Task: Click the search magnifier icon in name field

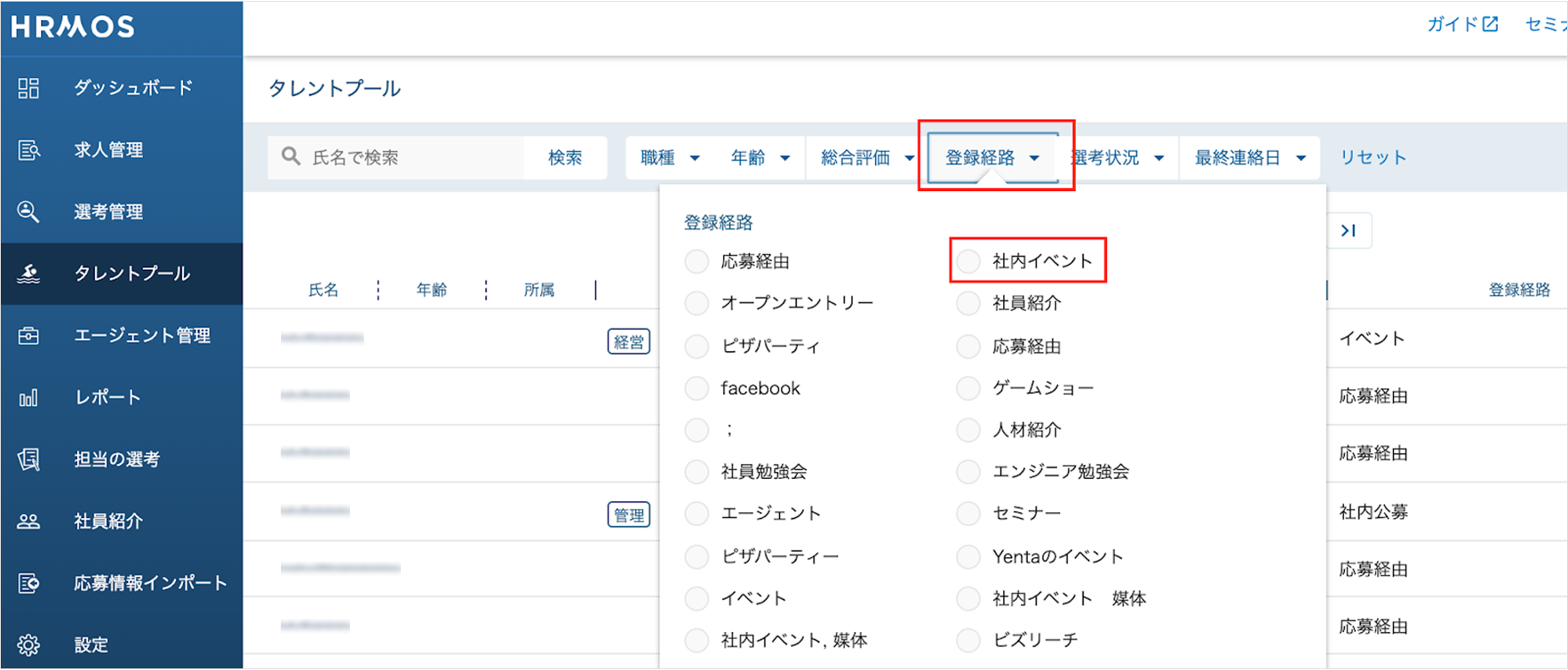Action: pos(291,157)
